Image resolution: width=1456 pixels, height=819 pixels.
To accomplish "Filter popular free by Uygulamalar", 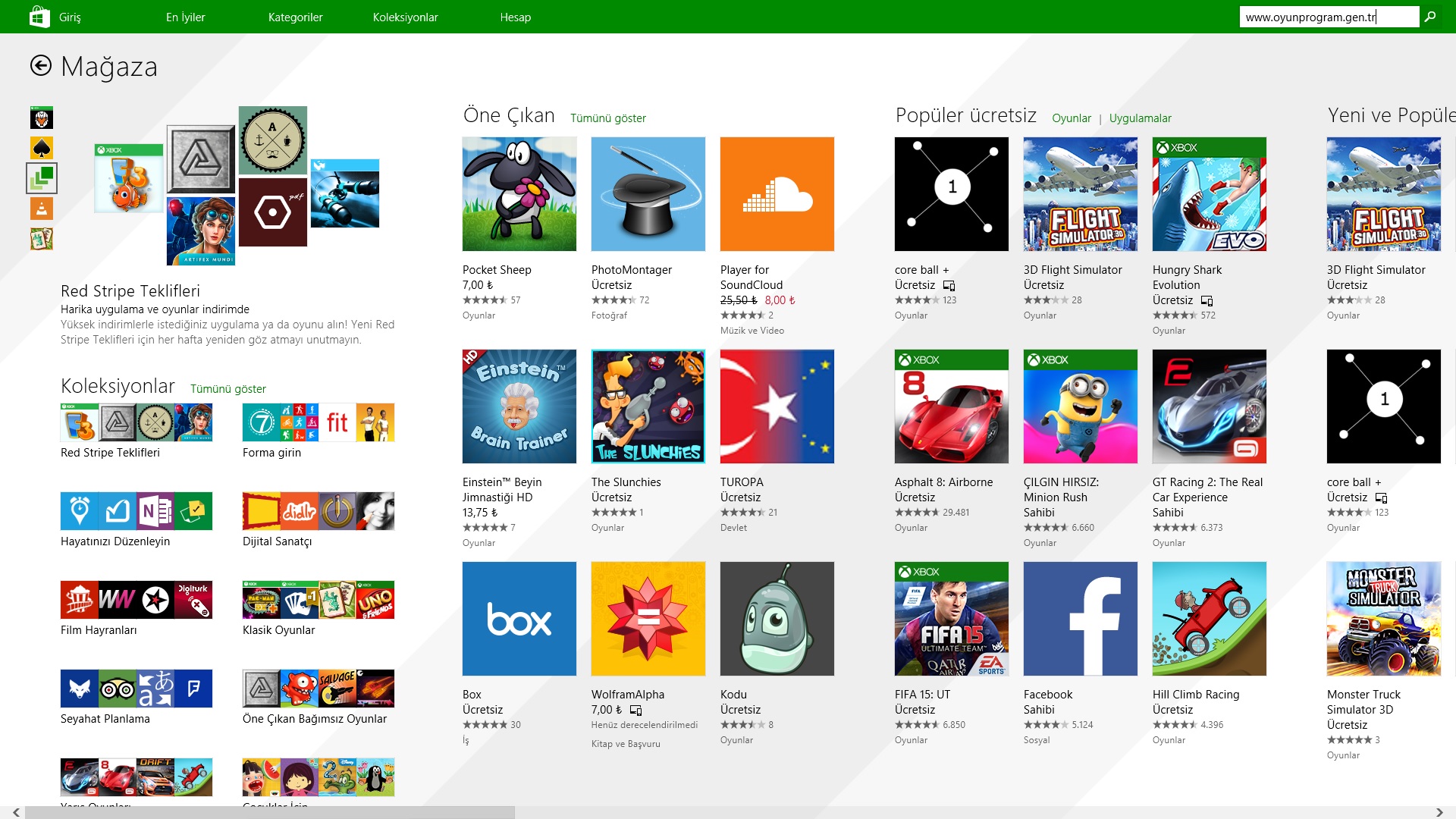I will click(1141, 118).
